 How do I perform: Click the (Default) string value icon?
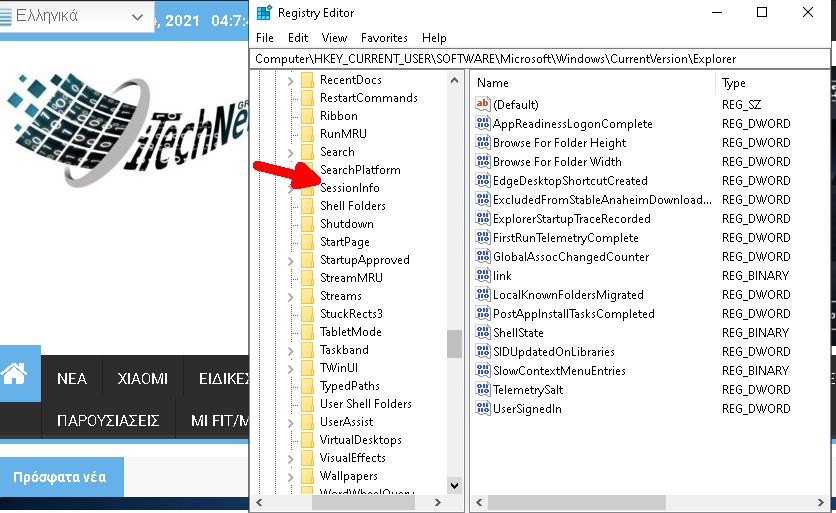pos(483,104)
